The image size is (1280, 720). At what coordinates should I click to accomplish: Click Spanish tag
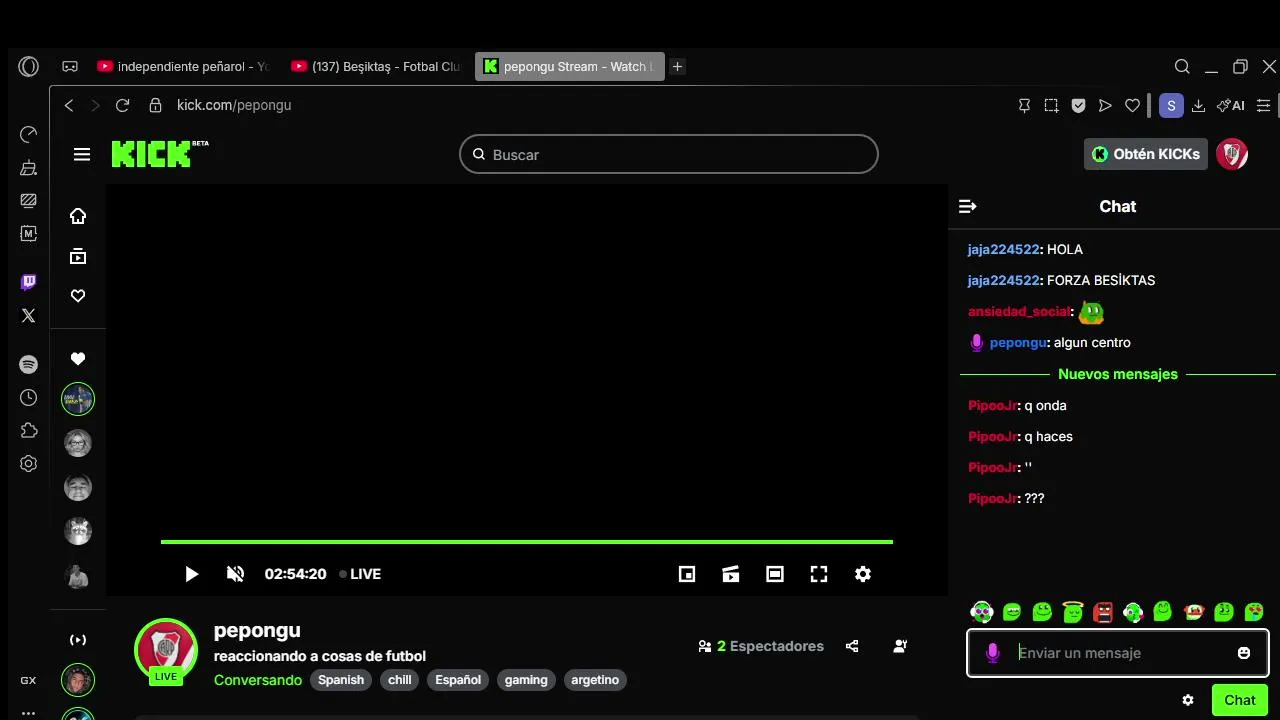pyautogui.click(x=341, y=680)
